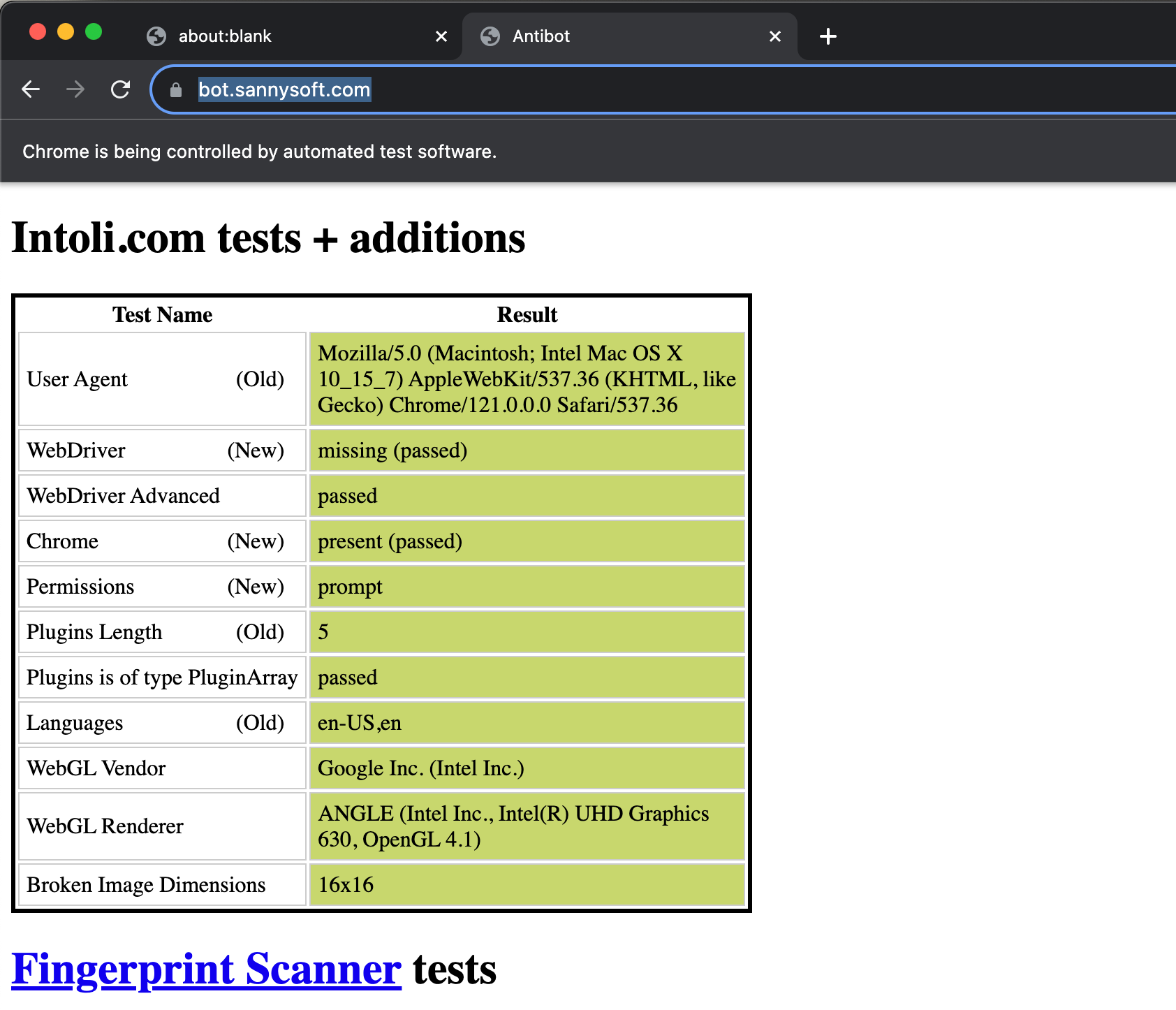This screenshot has width=1176, height=1010.
Task: Click the Mozilla/5.0 user agent result cell
Action: pyautogui.click(x=527, y=379)
